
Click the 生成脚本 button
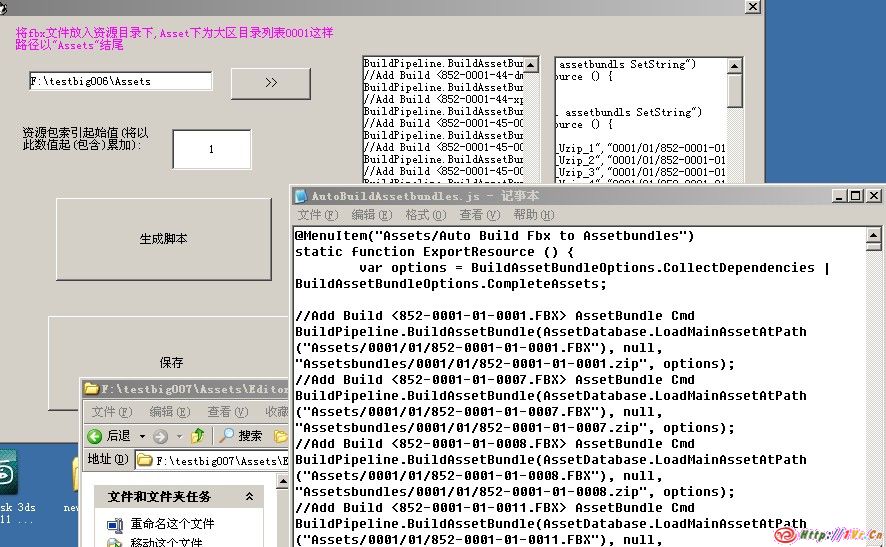(163, 239)
